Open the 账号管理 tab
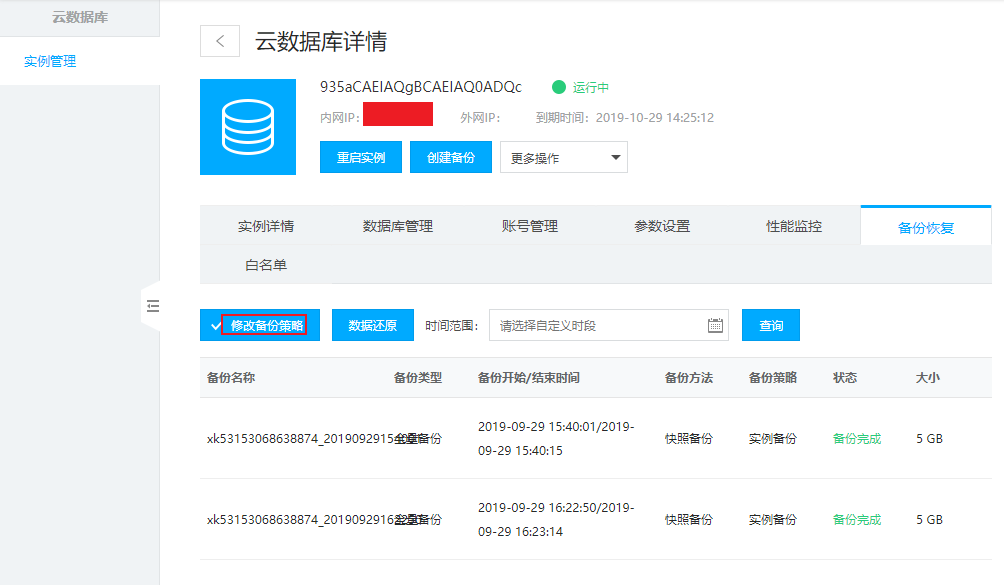This screenshot has height=585, width=1004. tap(530, 226)
